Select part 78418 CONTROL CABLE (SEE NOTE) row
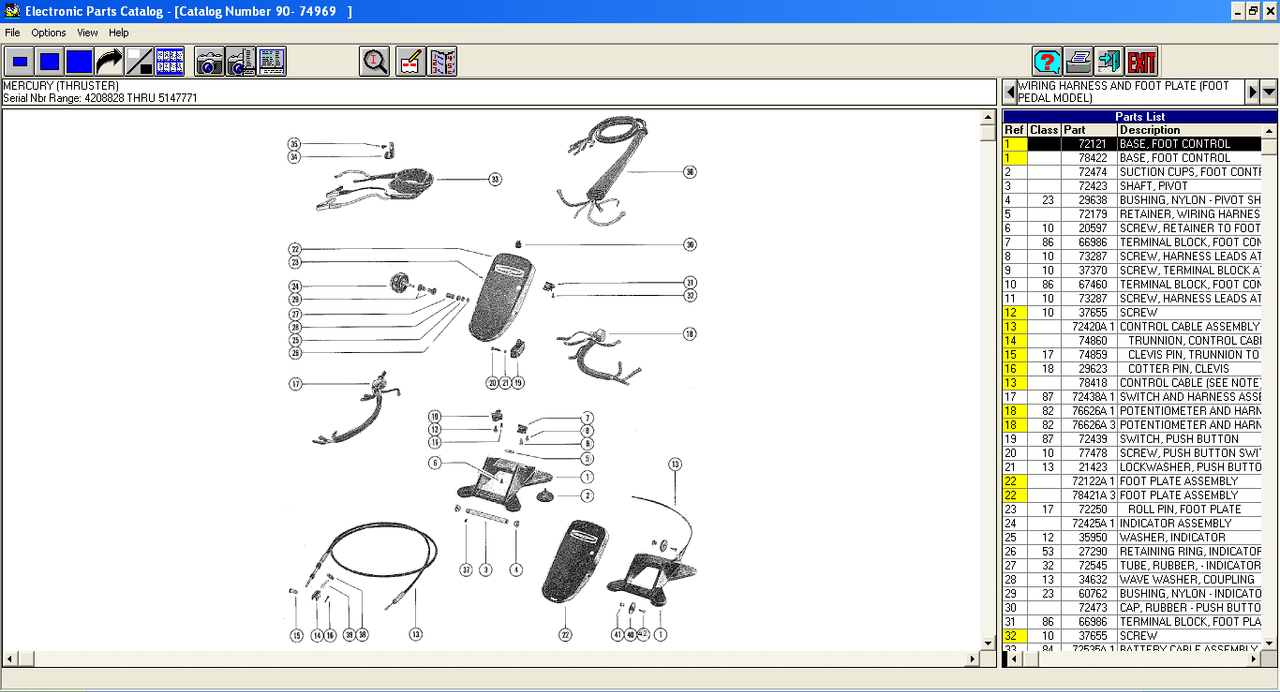Viewport: 1280px width, 692px height. point(1132,382)
